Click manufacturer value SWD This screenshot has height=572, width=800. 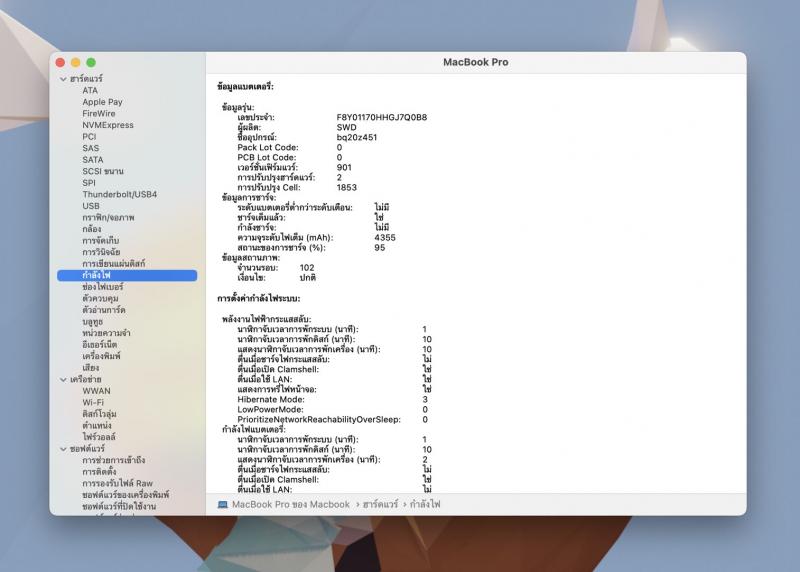pyautogui.click(x=346, y=128)
